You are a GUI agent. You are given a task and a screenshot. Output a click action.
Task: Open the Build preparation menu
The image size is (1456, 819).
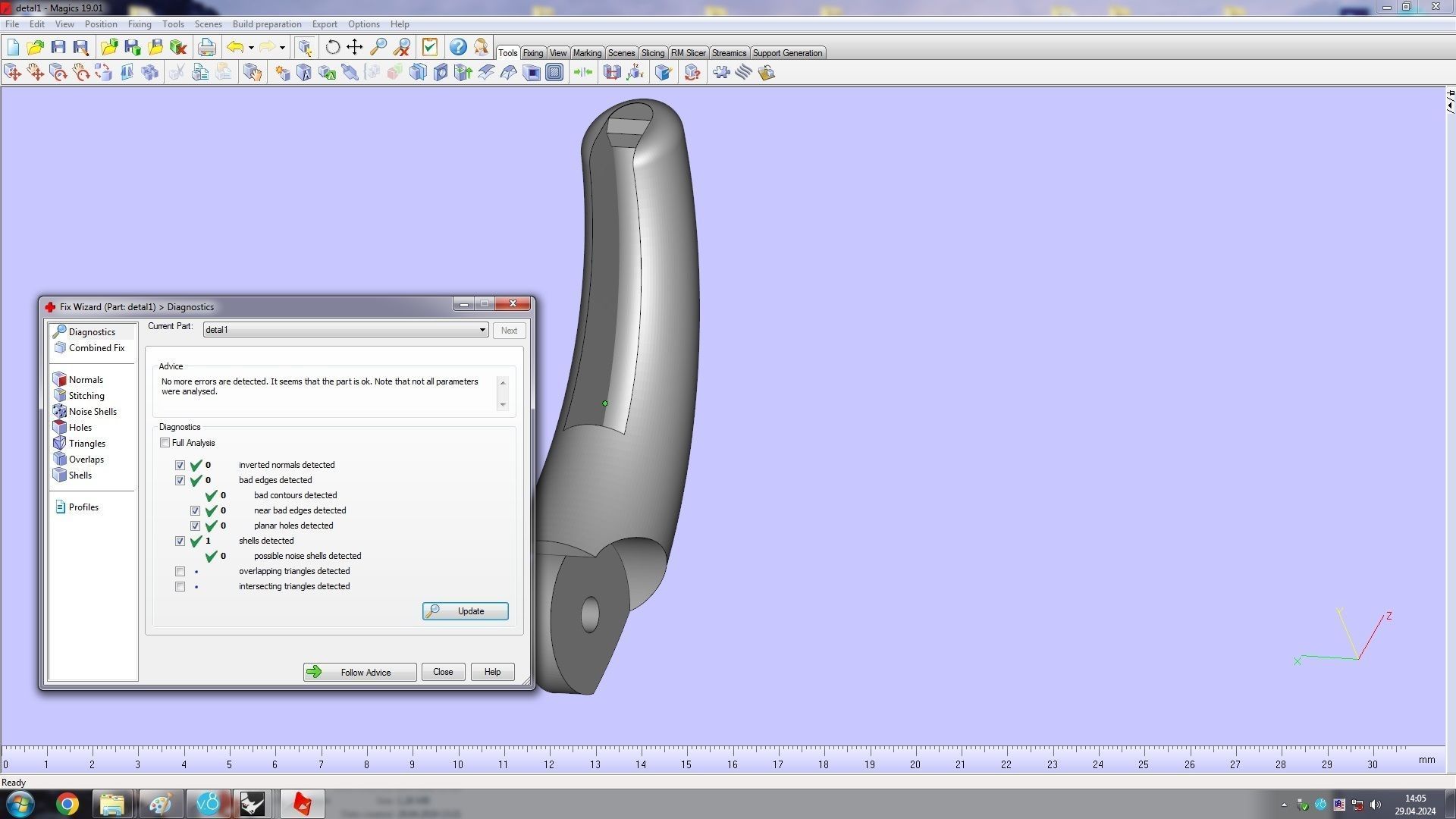pos(266,24)
